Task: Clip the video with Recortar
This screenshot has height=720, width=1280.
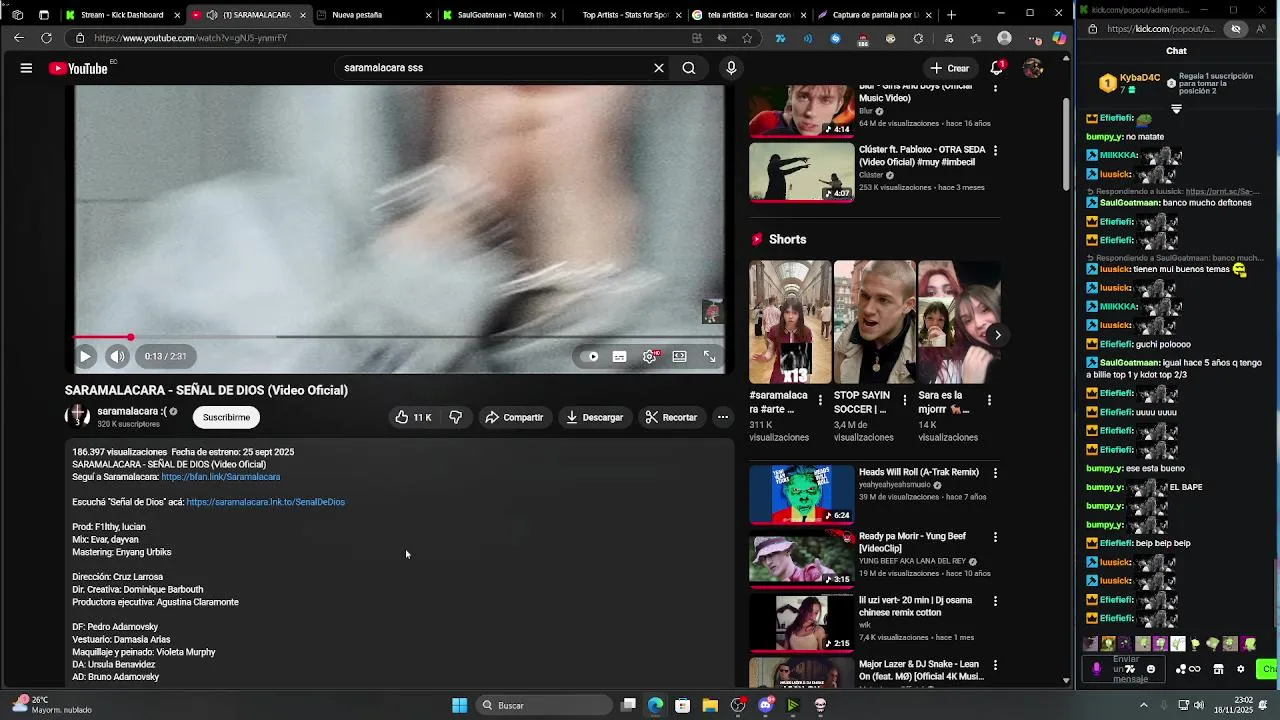Action: pos(671,417)
